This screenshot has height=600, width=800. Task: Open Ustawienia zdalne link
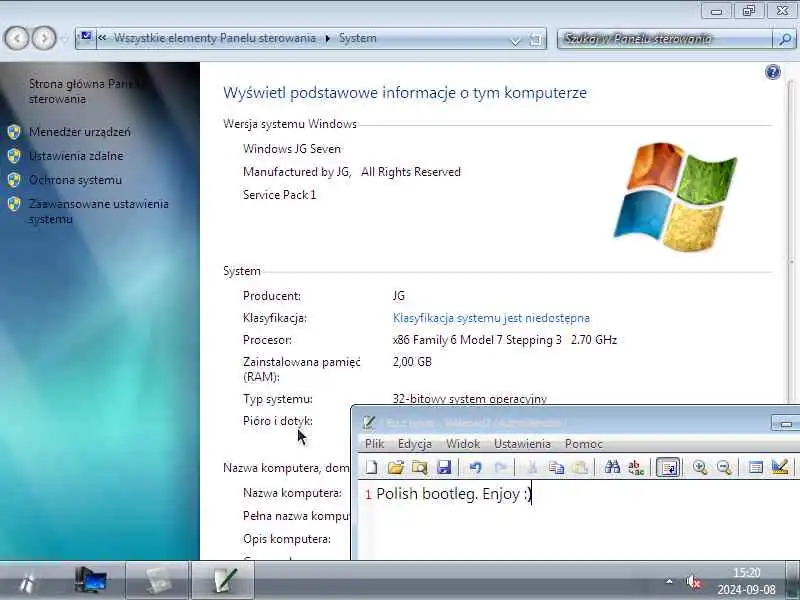pyautogui.click(x=76, y=156)
